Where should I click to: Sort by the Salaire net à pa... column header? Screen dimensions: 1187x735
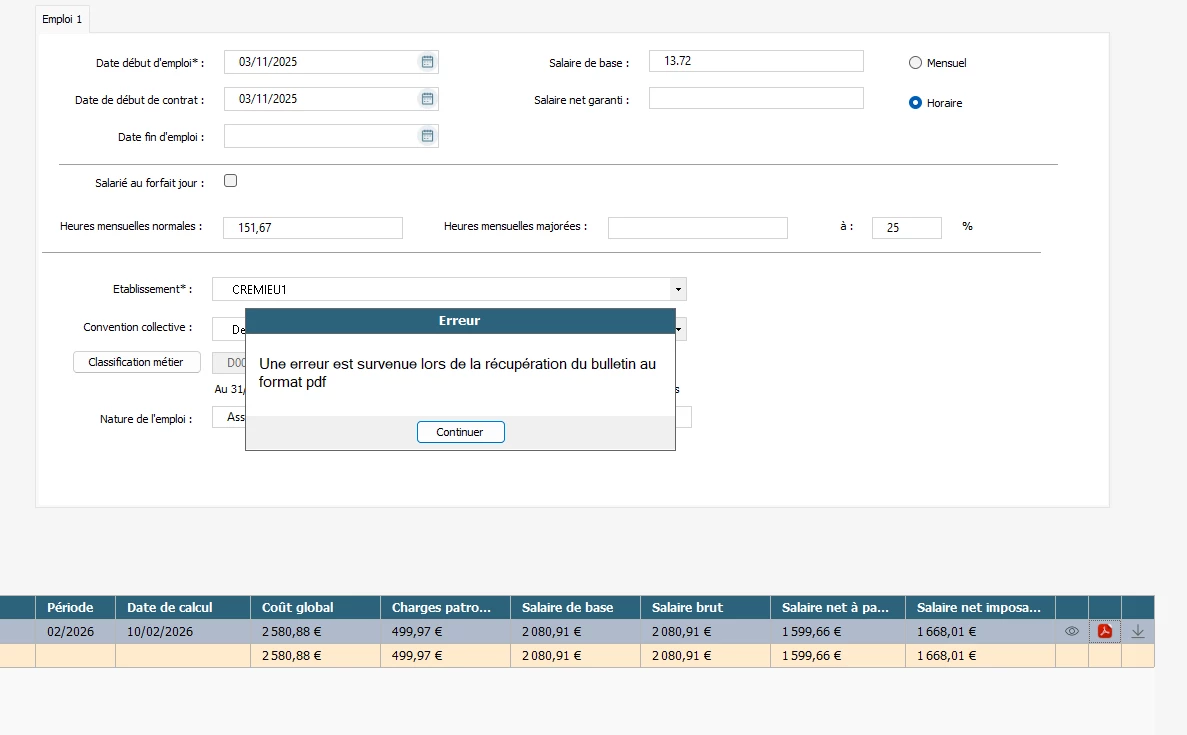pos(838,607)
